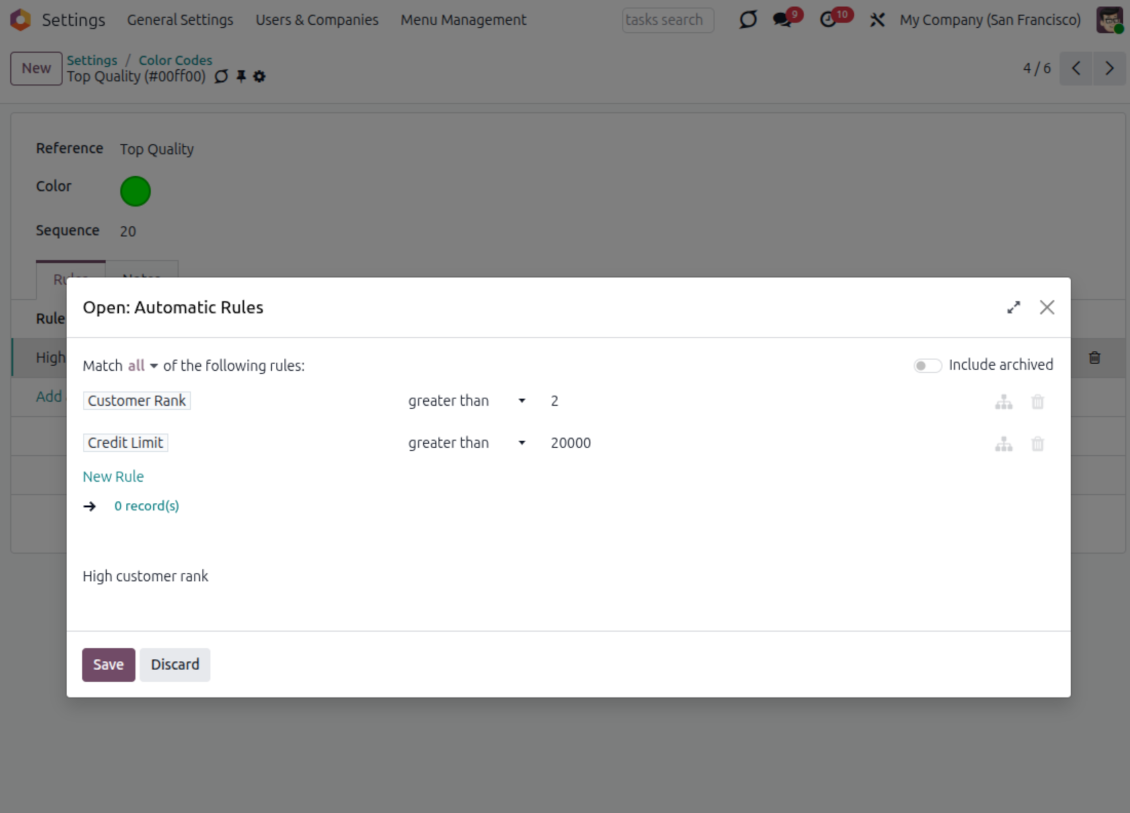Open the gear actions menu next to the pin
The width and height of the screenshot is (1130, 813).
pos(259,76)
